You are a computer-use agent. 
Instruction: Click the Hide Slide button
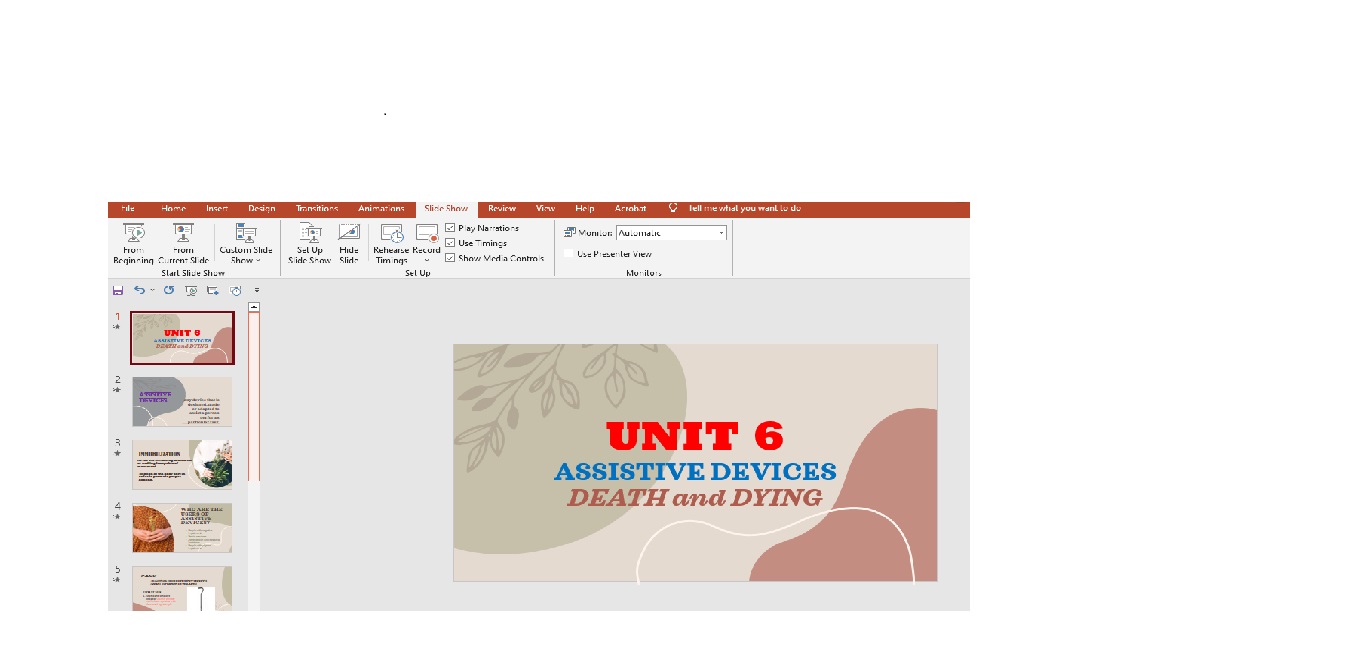click(x=349, y=243)
